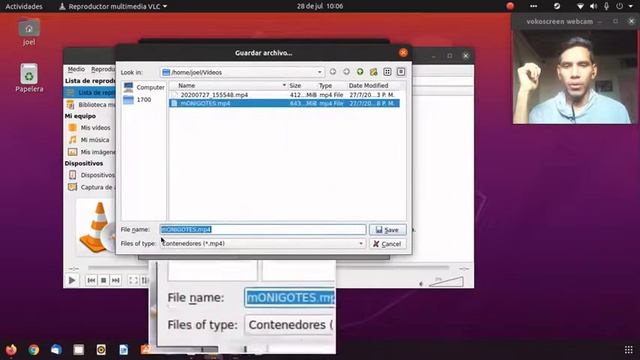Select file 20200727_155548.mp4

pos(284,95)
